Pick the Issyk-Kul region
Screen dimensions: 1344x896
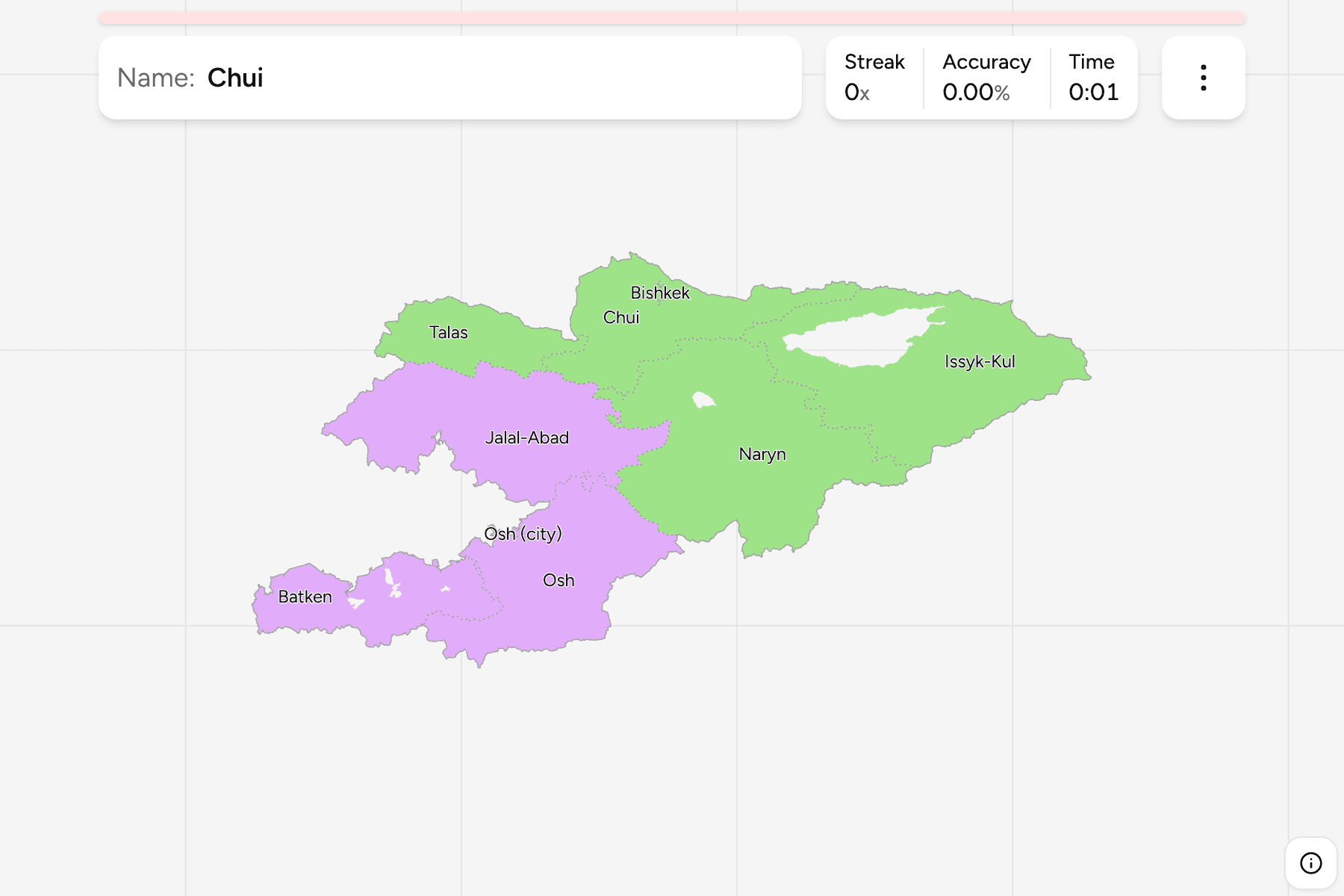[980, 361]
